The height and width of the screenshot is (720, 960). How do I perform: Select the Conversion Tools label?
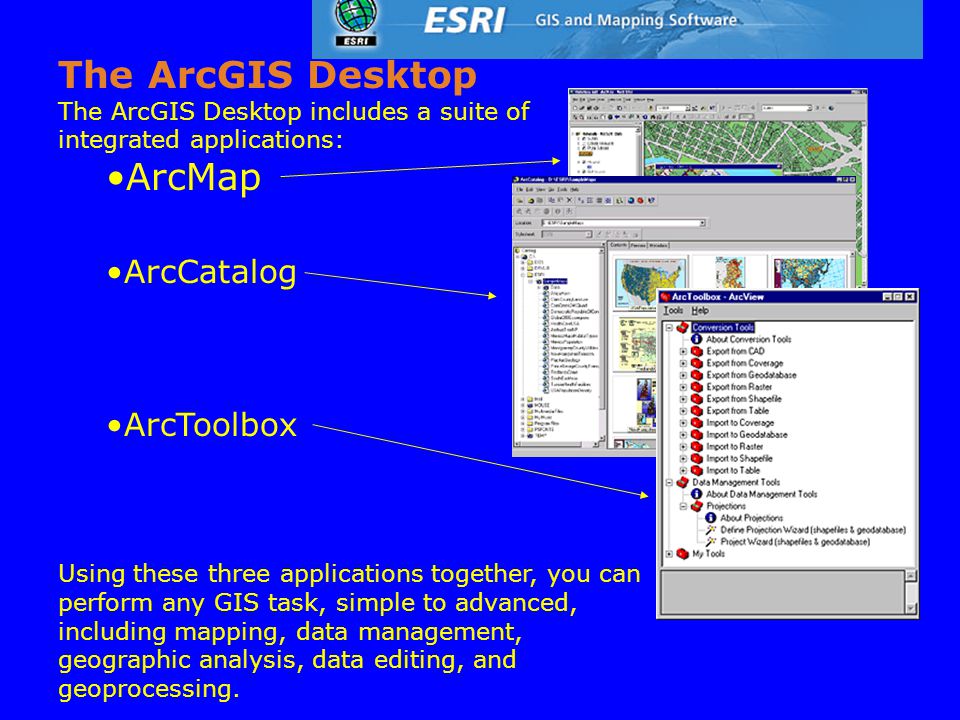click(723, 328)
